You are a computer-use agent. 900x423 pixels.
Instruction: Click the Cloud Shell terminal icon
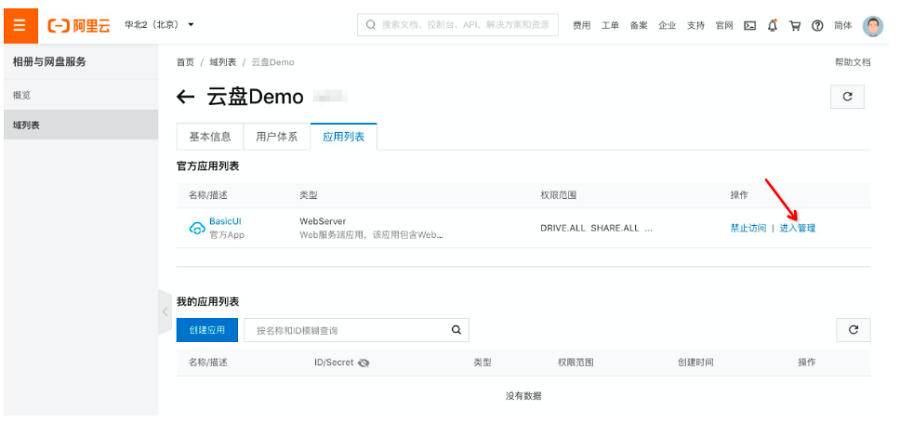tap(749, 25)
